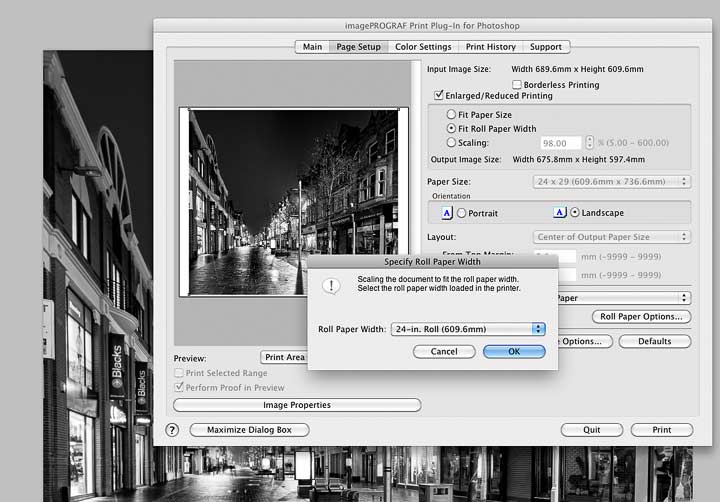Open the Roll Paper Width dropdown

pyautogui.click(x=468, y=329)
